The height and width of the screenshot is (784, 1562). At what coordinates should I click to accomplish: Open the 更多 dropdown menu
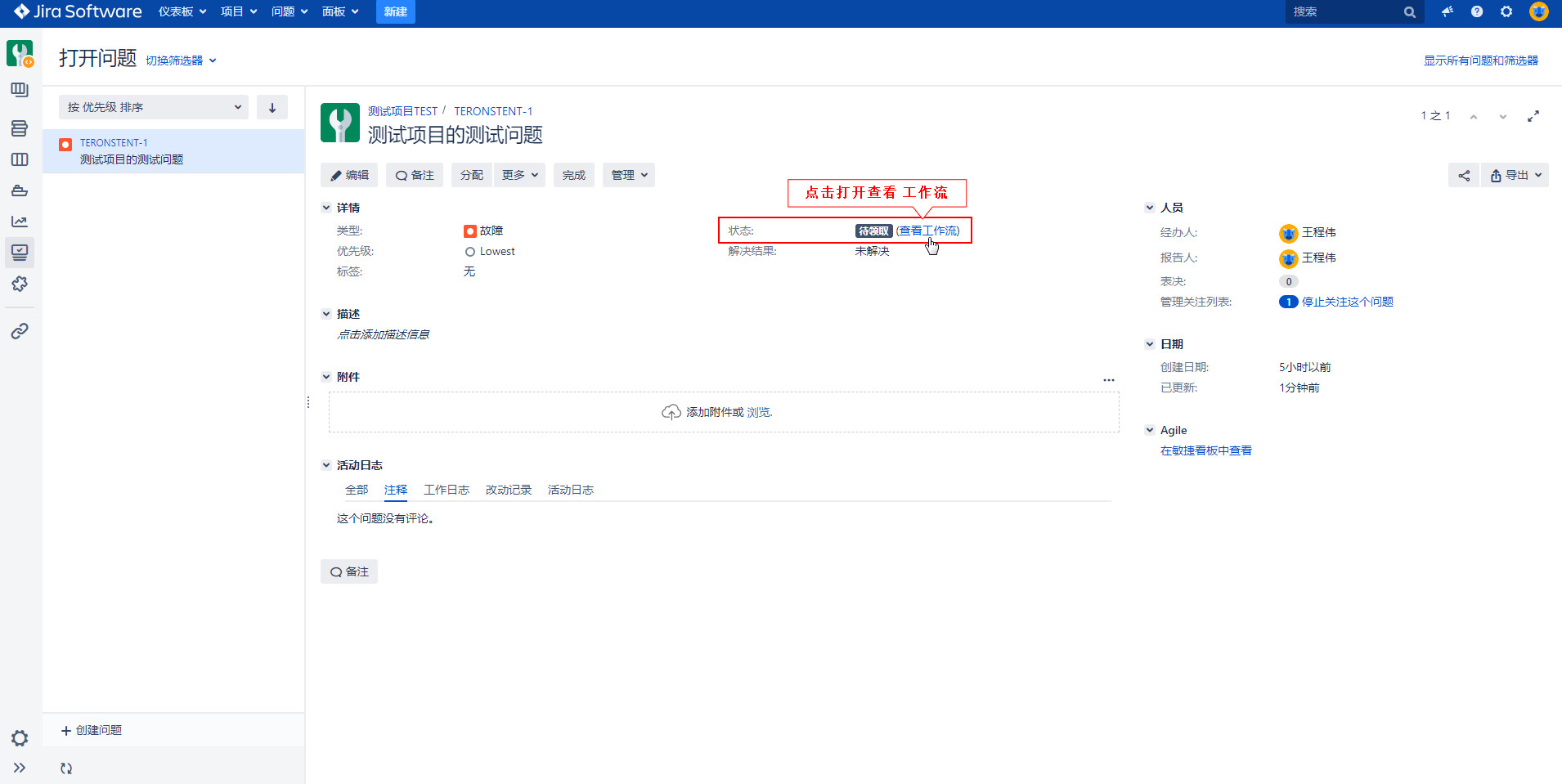click(x=519, y=175)
